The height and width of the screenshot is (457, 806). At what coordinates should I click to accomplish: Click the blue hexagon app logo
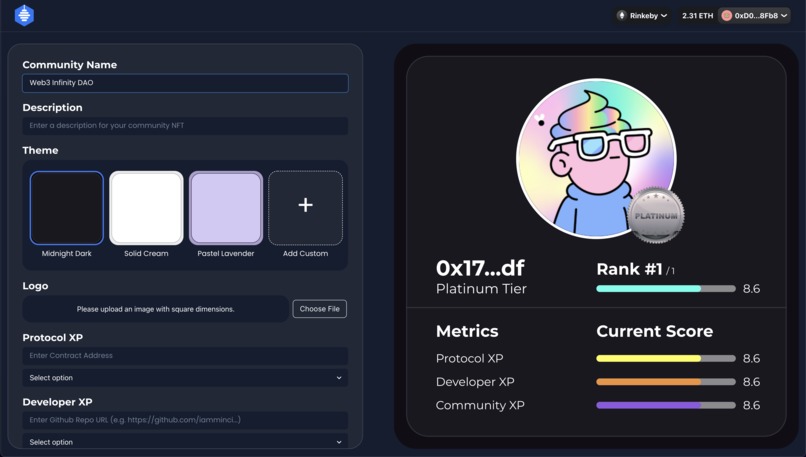24,15
